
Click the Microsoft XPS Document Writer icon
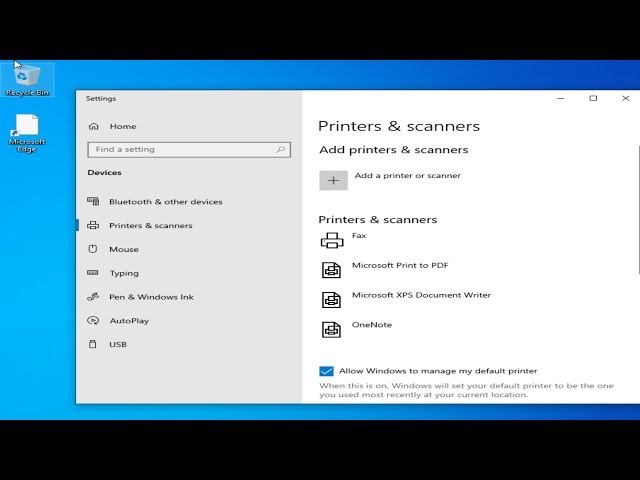(x=331, y=300)
